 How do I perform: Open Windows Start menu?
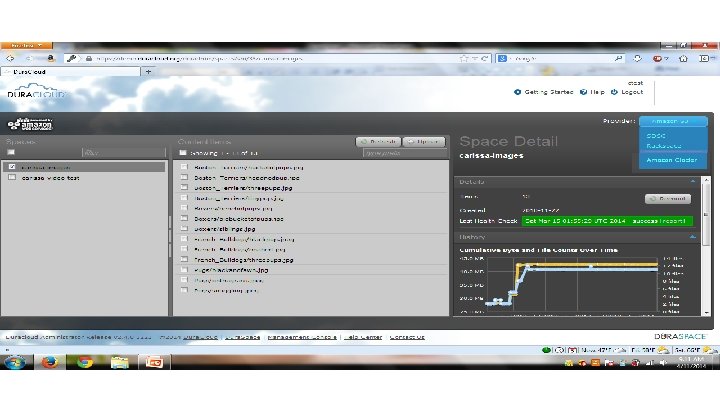click(15, 362)
